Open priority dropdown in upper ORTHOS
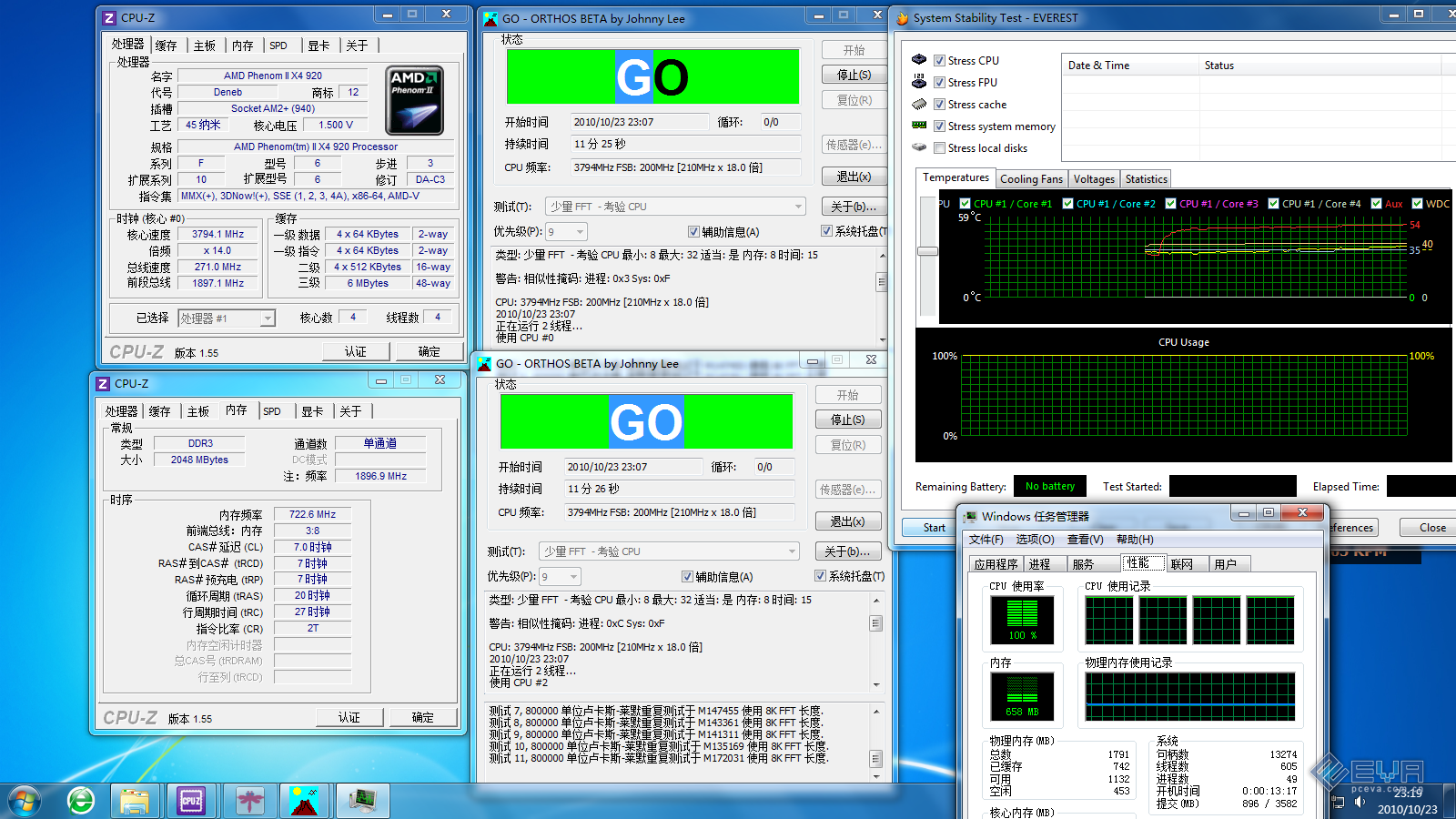The width and height of the screenshot is (1456, 819). 566,232
